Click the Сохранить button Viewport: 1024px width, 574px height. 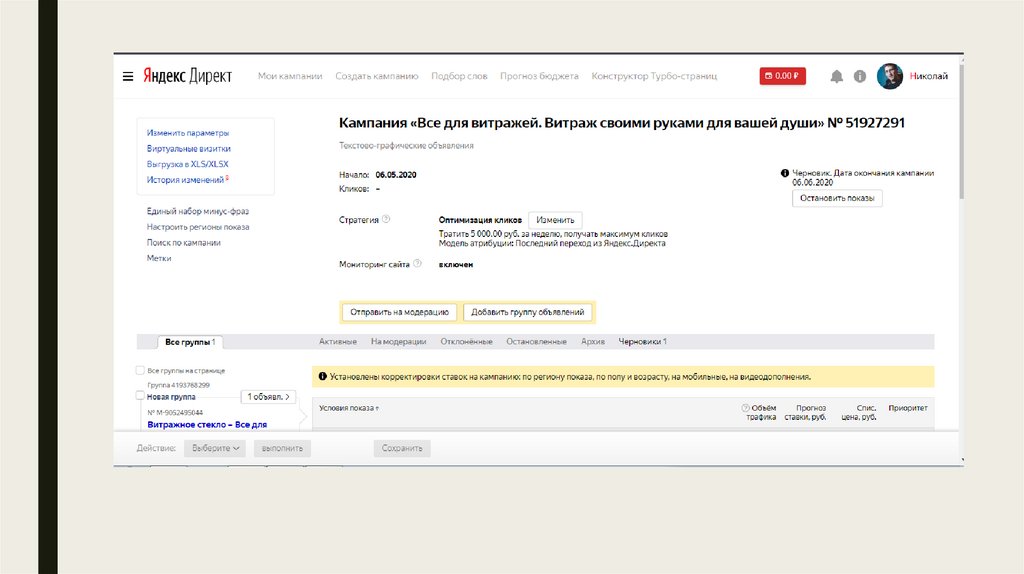[x=402, y=449]
